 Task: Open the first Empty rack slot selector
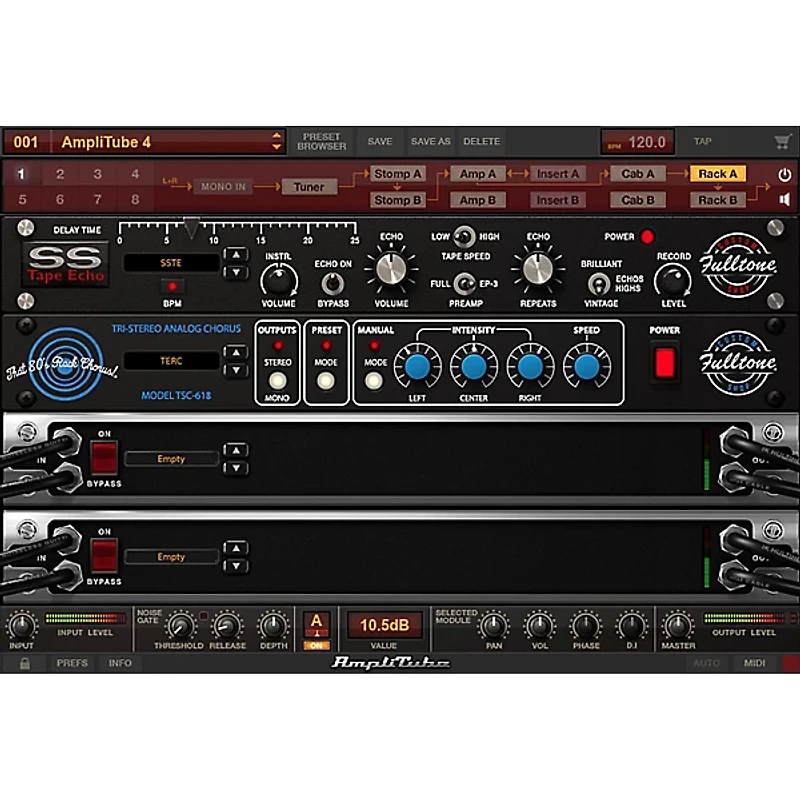click(171, 459)
